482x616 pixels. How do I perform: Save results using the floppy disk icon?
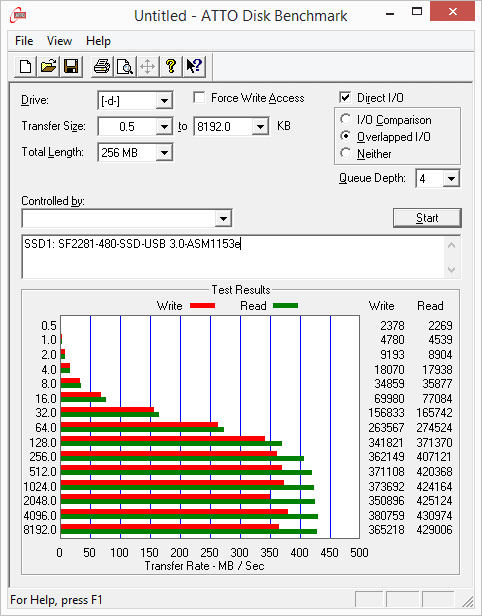click(x=71, y=66)
